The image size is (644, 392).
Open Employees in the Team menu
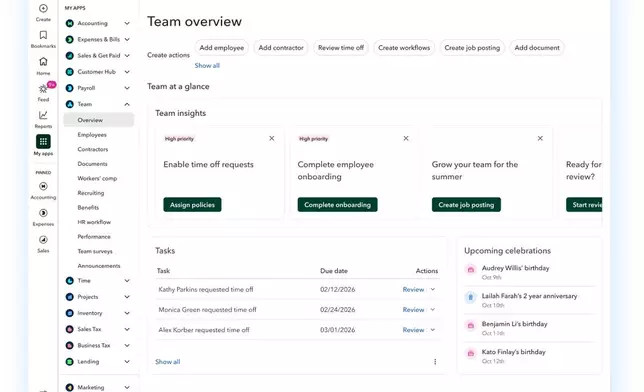click(92, 135)
